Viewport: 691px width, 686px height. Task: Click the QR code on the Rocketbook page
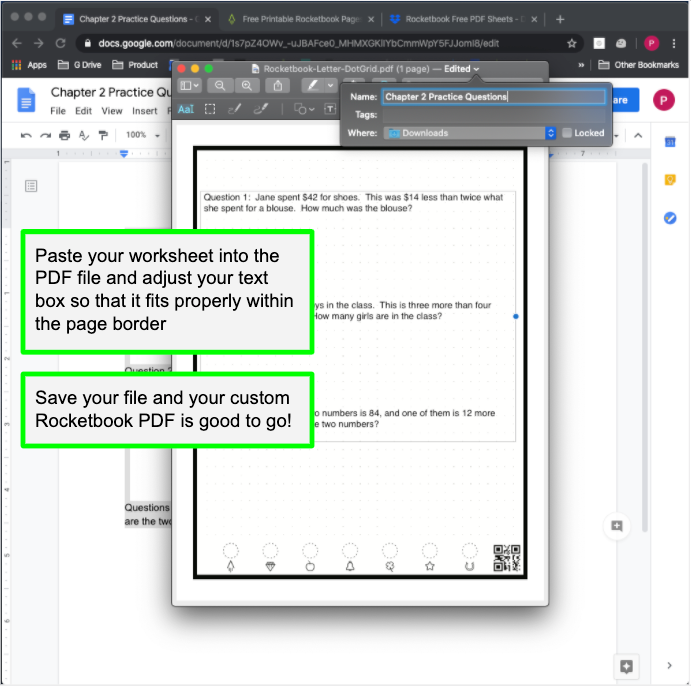click(507, 558)
